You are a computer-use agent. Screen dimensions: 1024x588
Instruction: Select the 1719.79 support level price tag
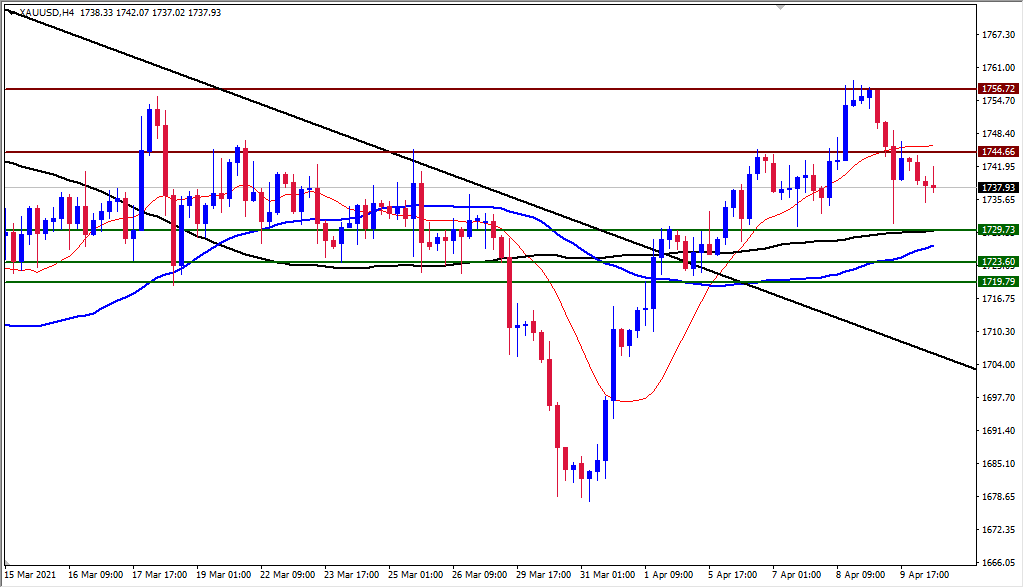click(x=999, y=282)
